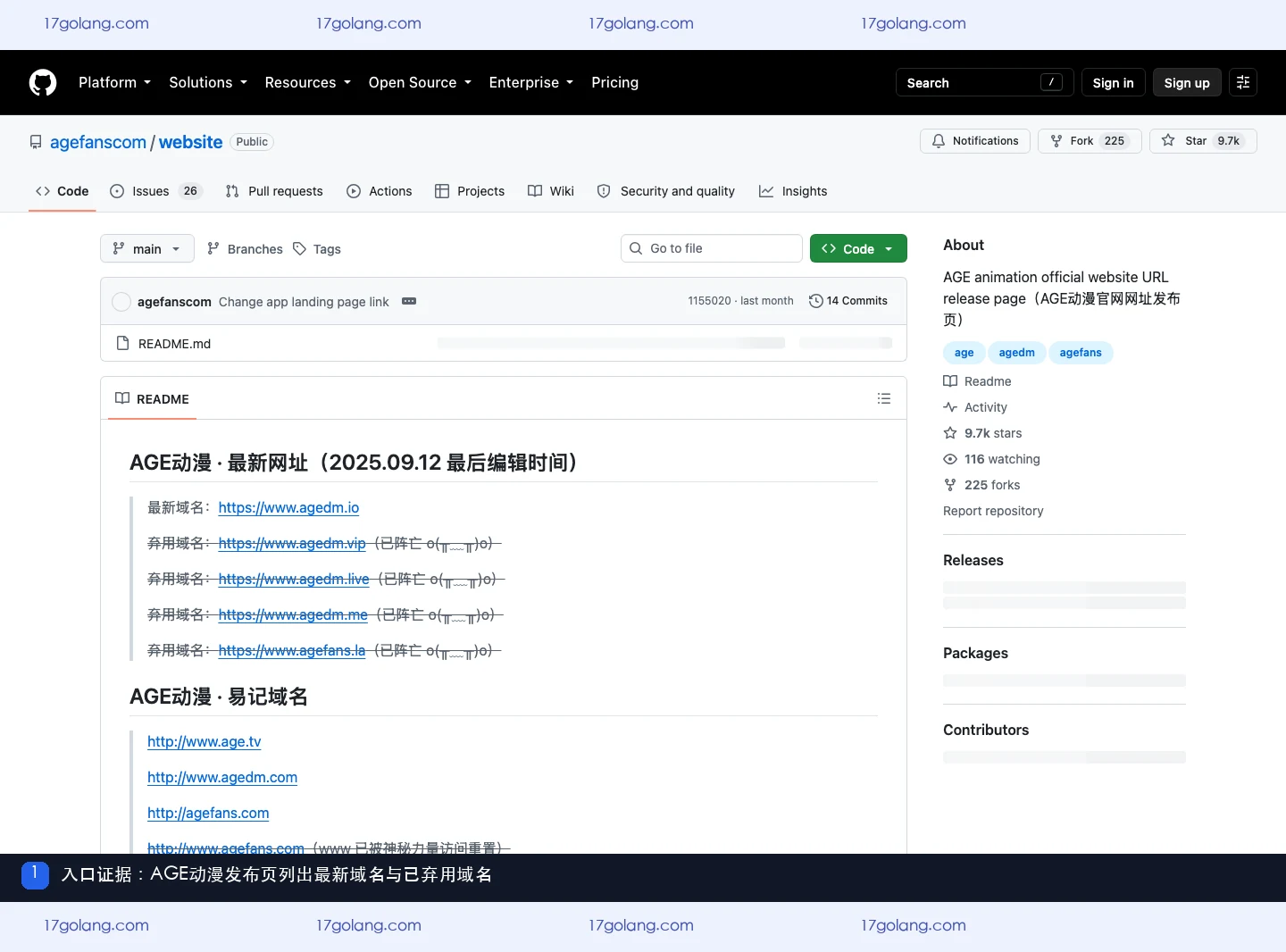Click the README.md file icon

click(123, 343)
